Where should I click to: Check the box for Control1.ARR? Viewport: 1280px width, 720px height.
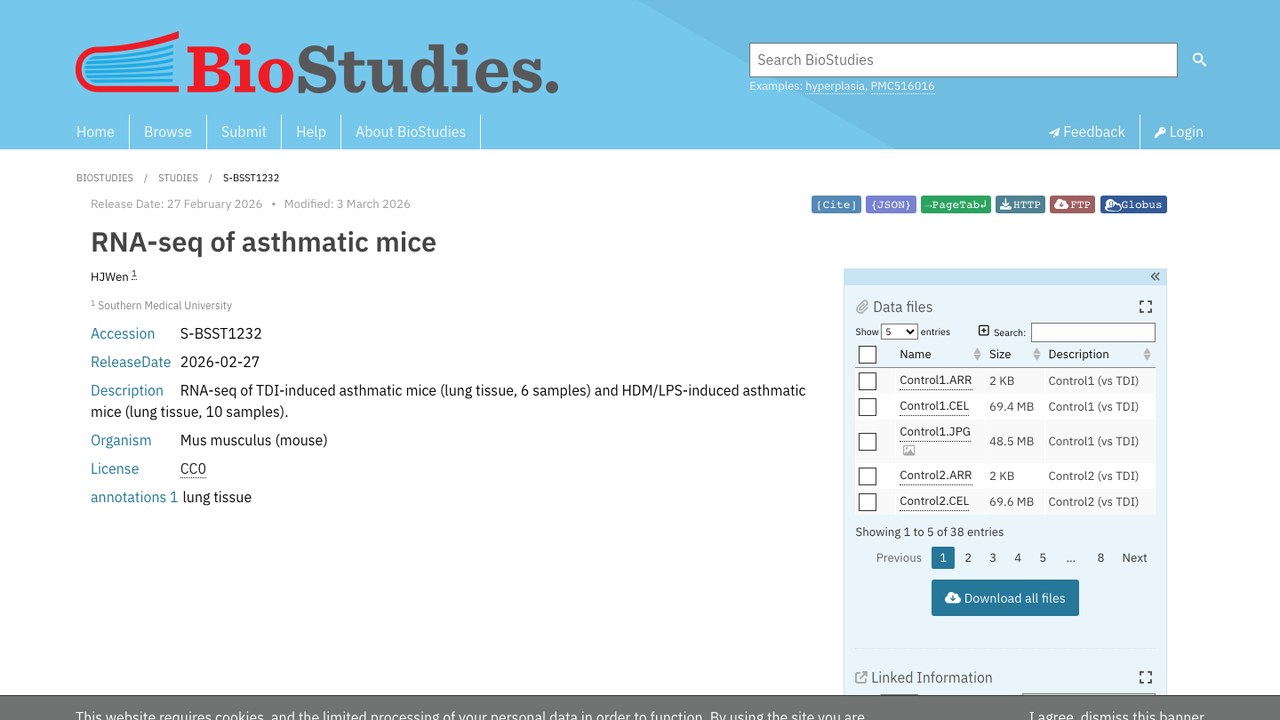coord(867,381)
